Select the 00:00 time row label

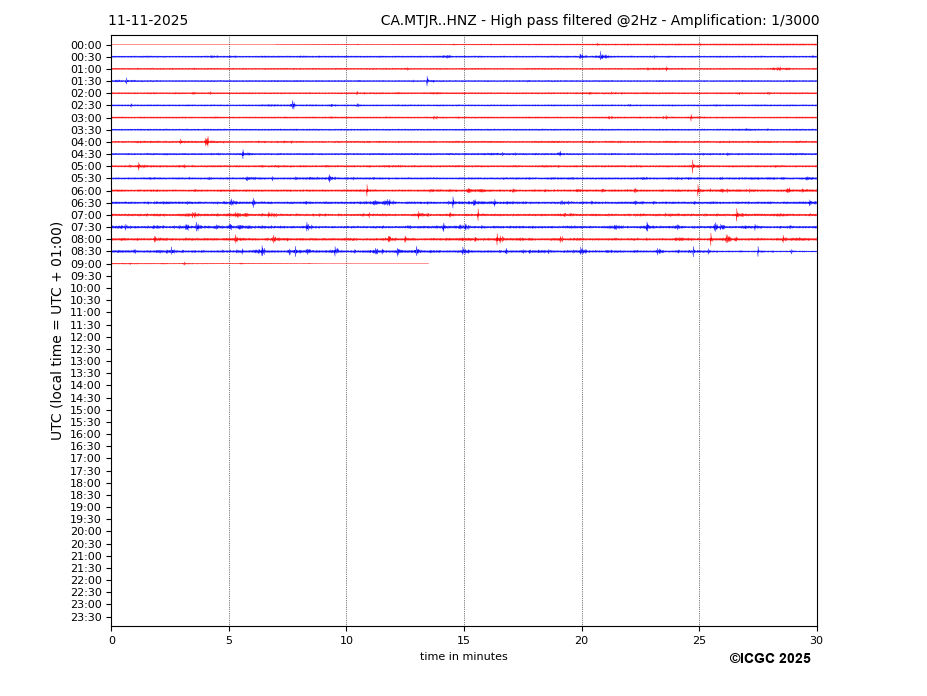(x=86, y=45)
